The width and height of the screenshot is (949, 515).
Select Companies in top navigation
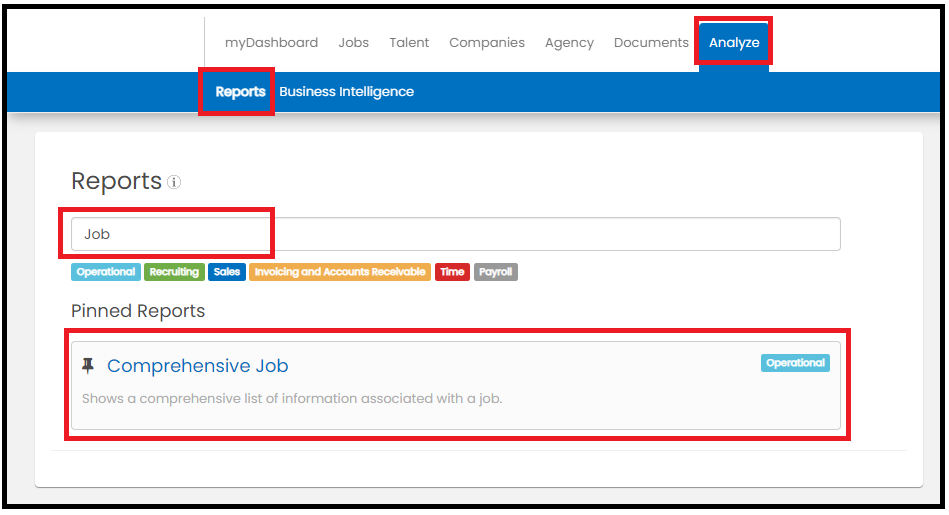point(486,43)
